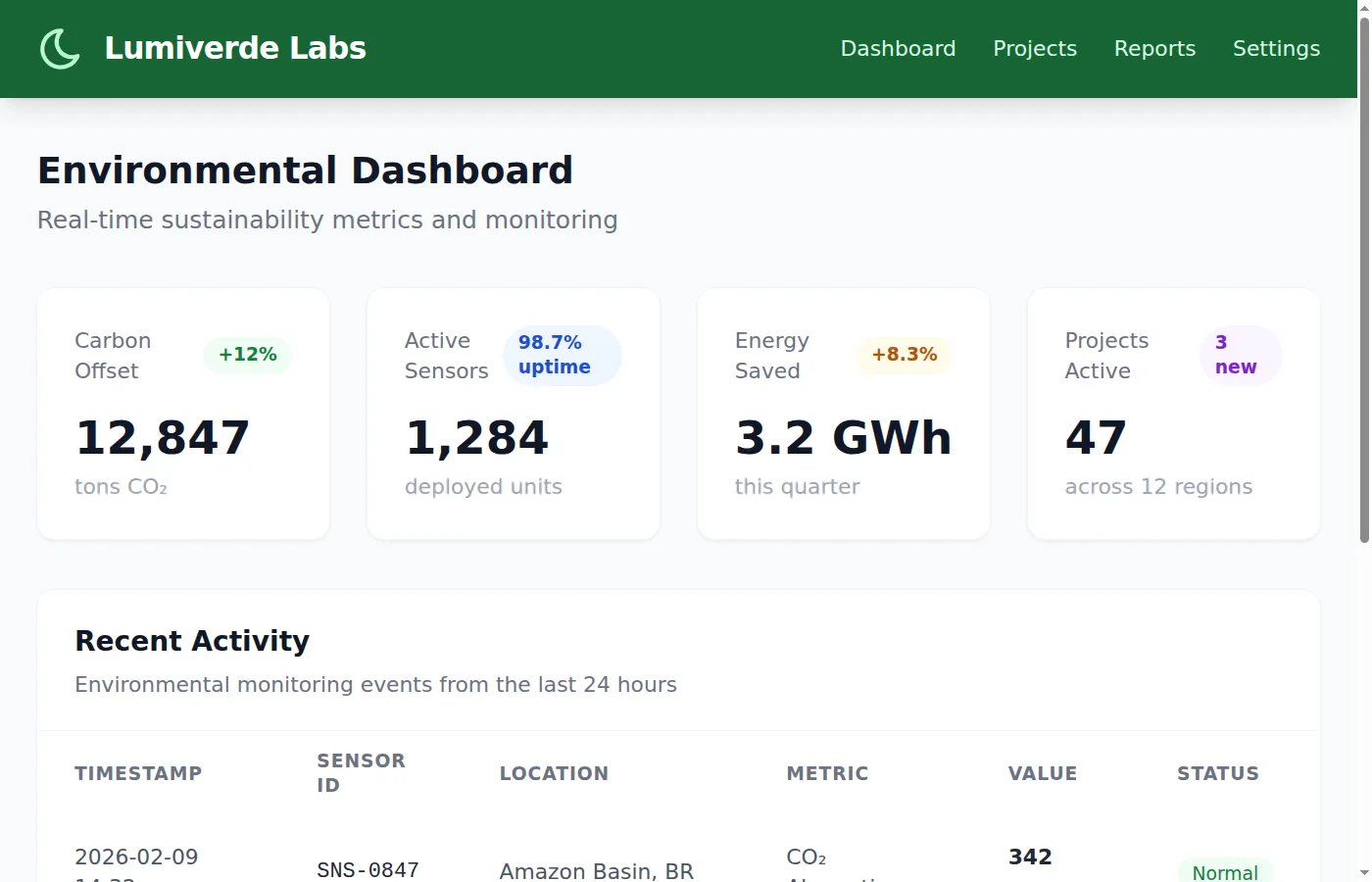Screen dimensions: 1372x882
Task: Sort table by VALUE column
Action: [1042, 772]
